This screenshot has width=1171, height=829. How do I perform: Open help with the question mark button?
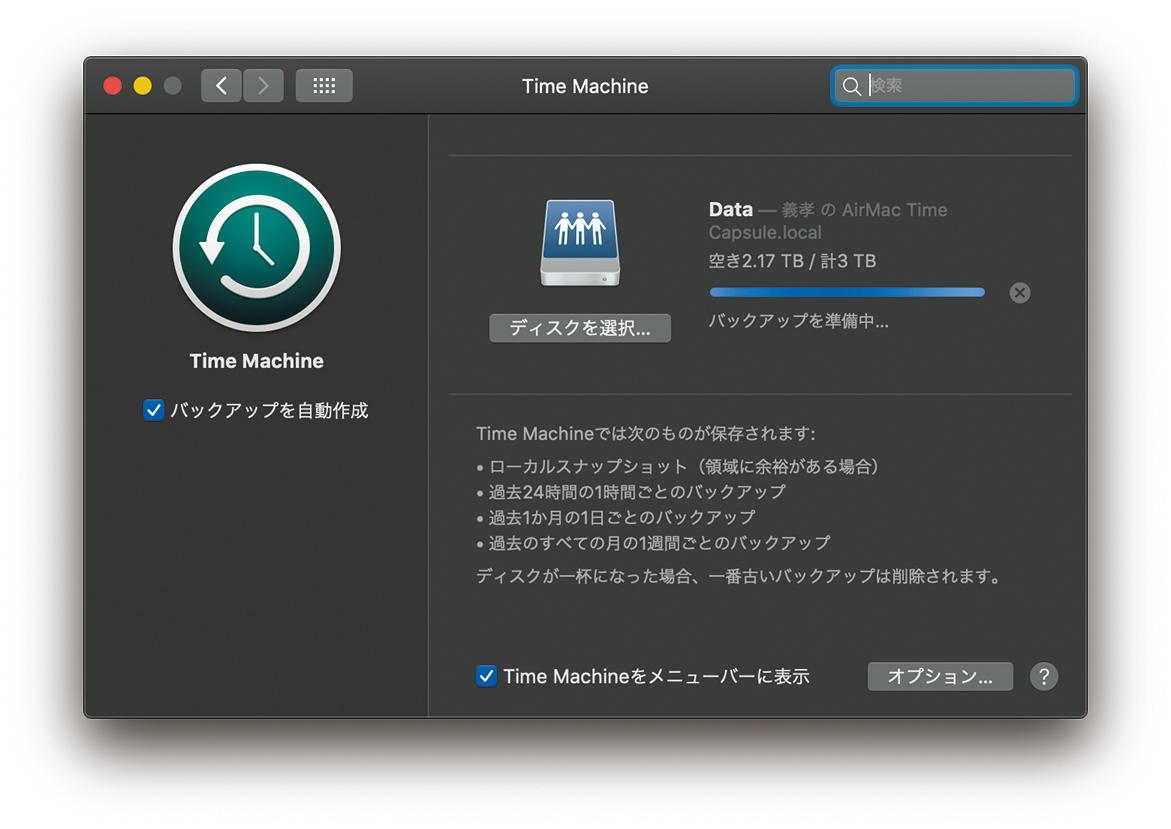tap(1043, 677)
